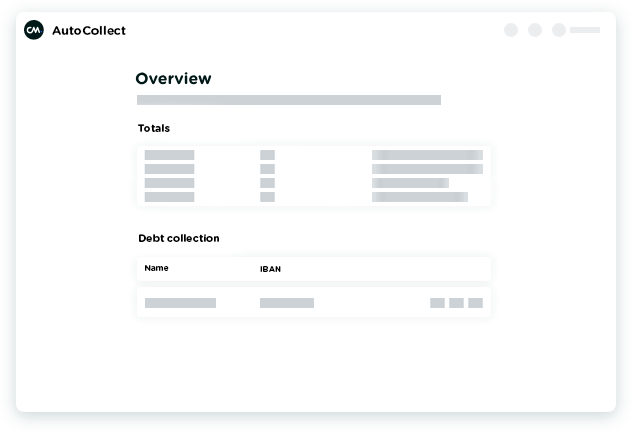Image resolution: width=632 pixels, height=432 pixels.
Task: Click last row value in Totals table
Action: 419,197
